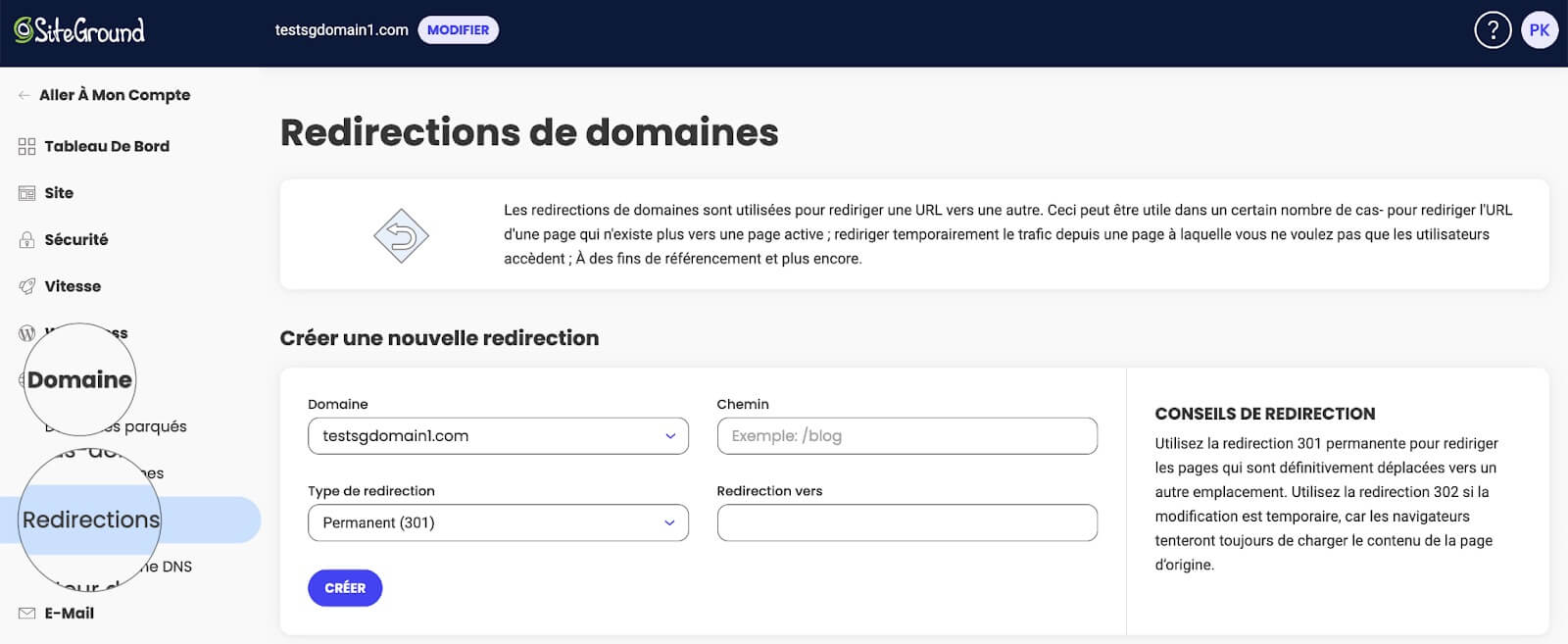Click the Vitesse rocket icon

[26, 286]
